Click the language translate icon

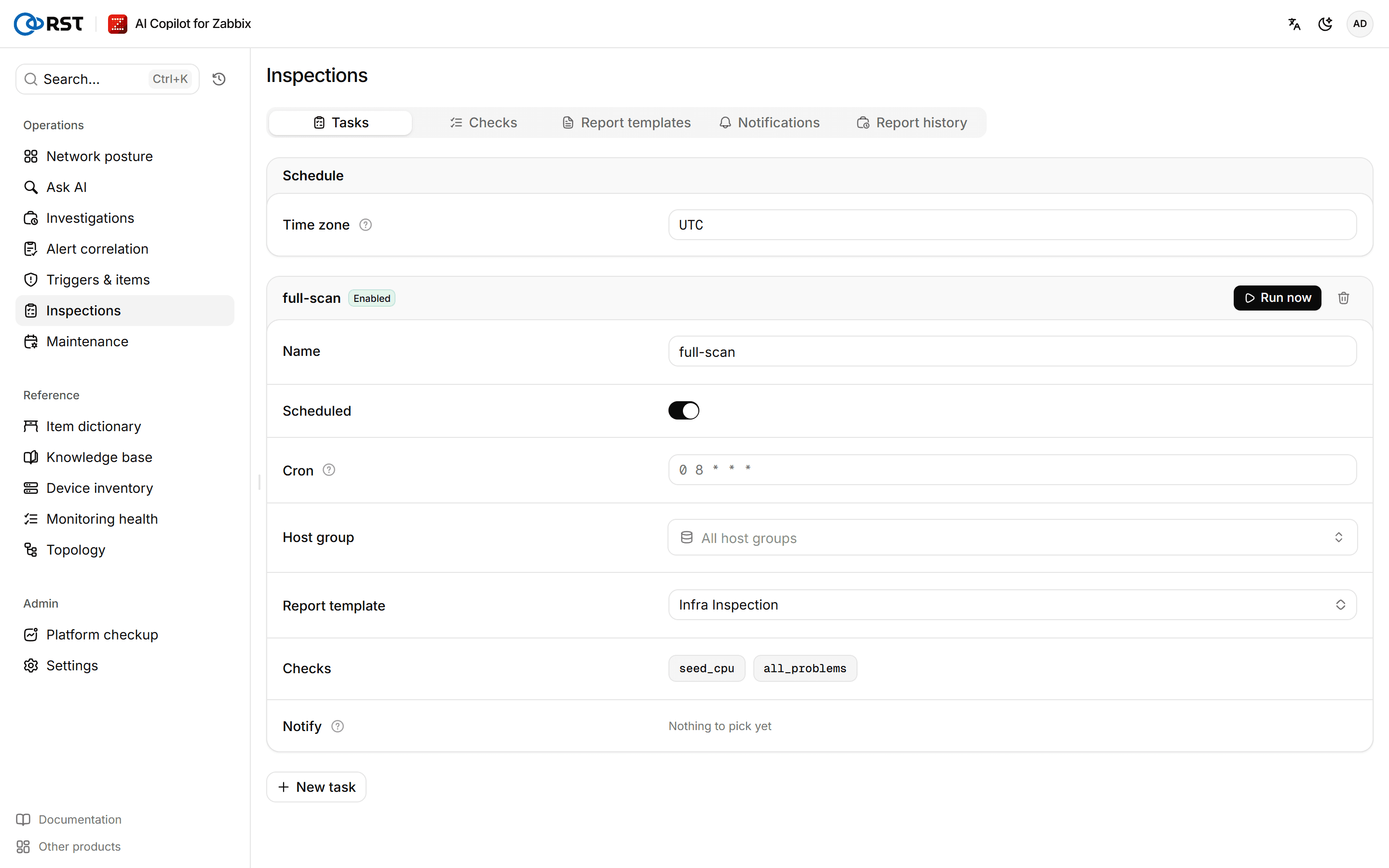(x=1294, y=24)
